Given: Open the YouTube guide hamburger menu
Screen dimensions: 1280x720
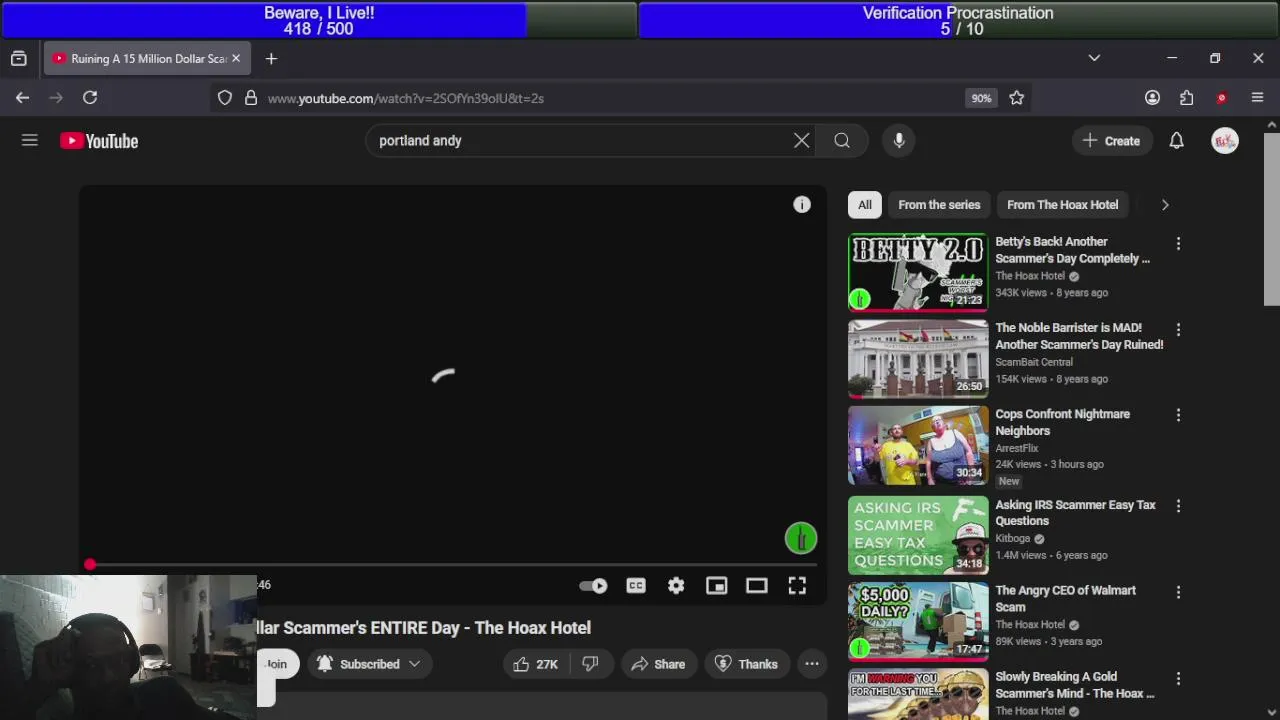Looking at the screenshot, I should click(x=30, y=141).
